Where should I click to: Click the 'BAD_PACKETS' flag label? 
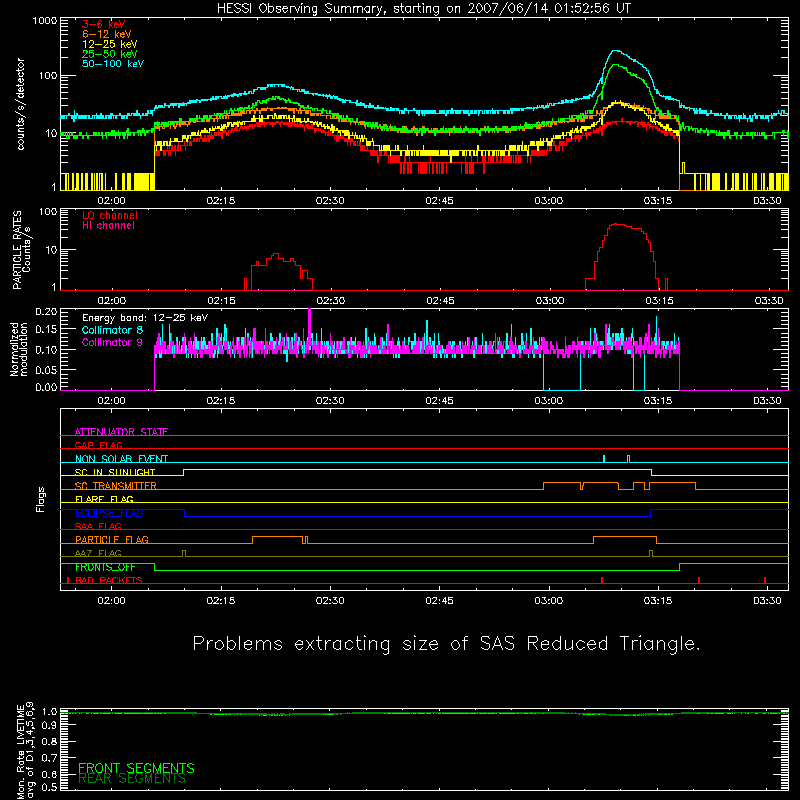[x=109, y=581]
